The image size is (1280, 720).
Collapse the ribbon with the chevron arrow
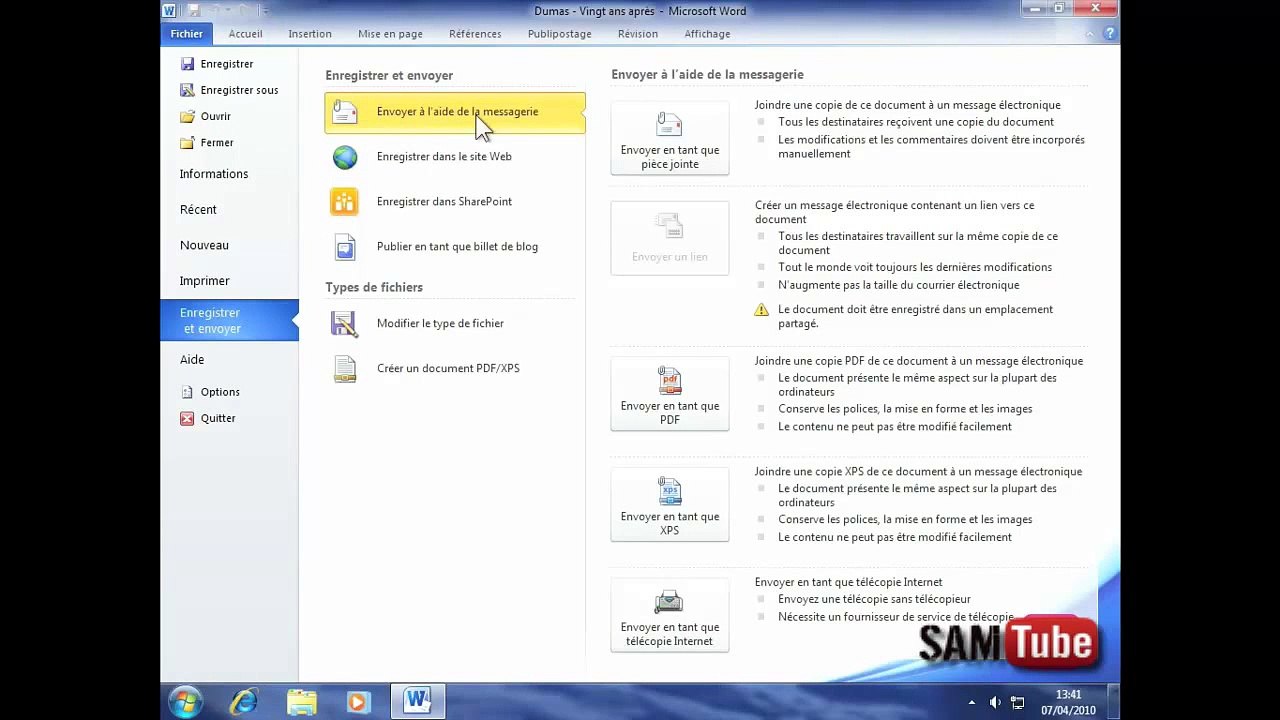(x=1090, y=34)
